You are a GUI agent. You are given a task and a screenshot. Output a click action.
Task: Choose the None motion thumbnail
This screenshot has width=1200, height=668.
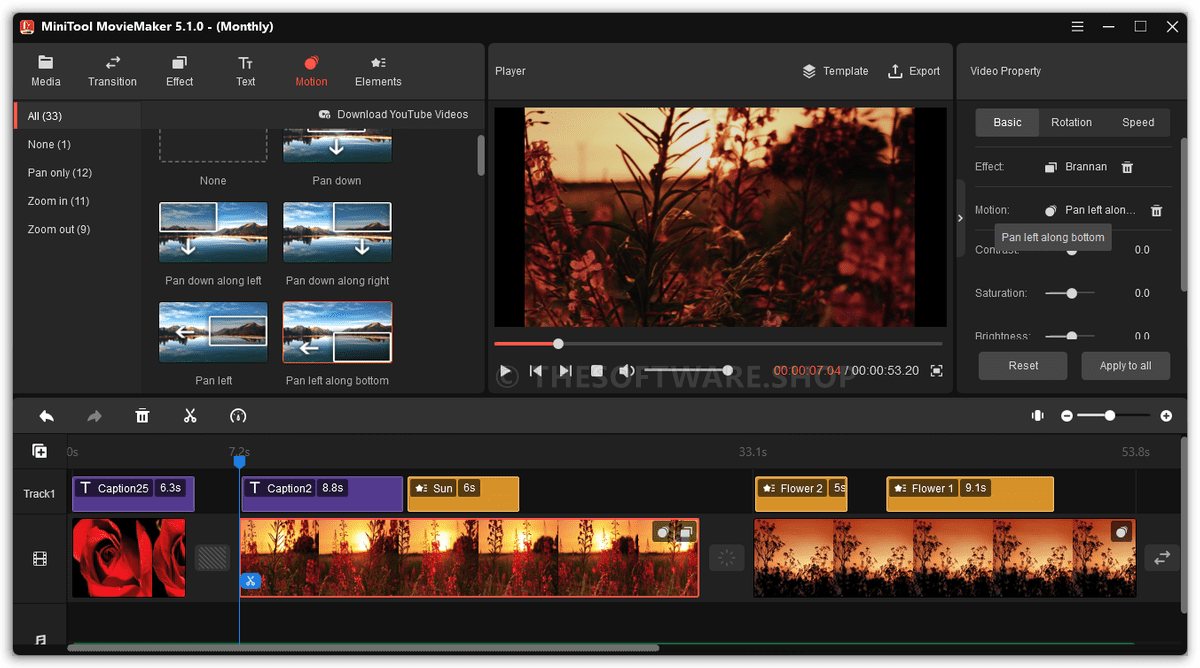coord(213,146)
